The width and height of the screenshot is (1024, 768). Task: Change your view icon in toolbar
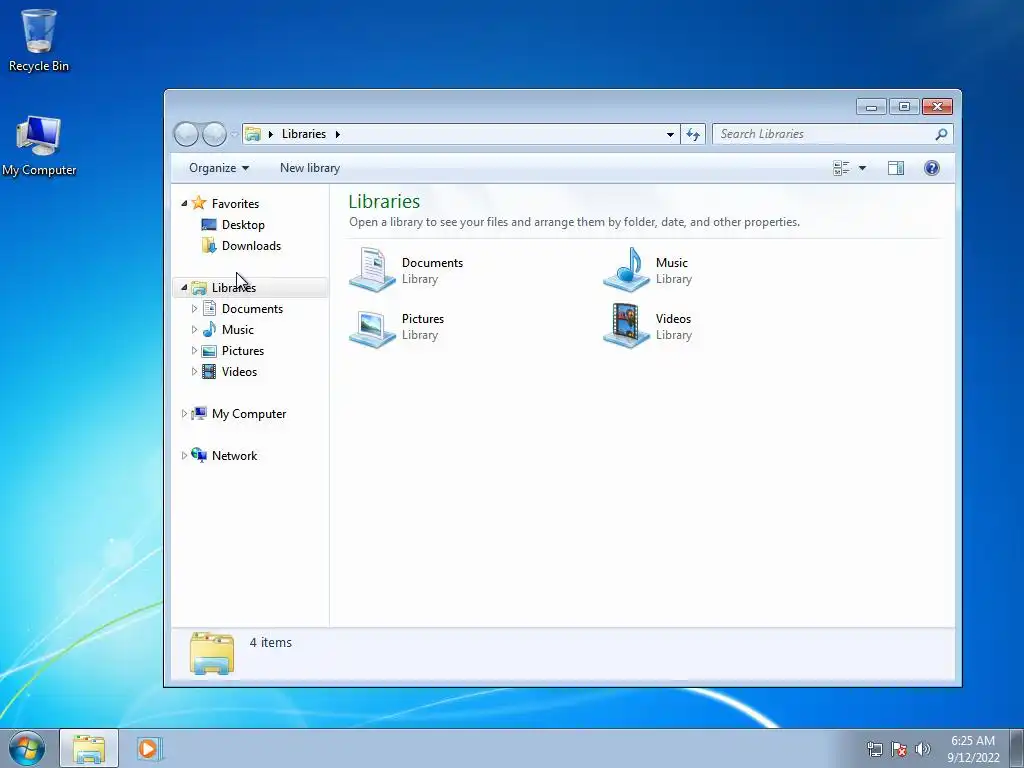[841, 168]
